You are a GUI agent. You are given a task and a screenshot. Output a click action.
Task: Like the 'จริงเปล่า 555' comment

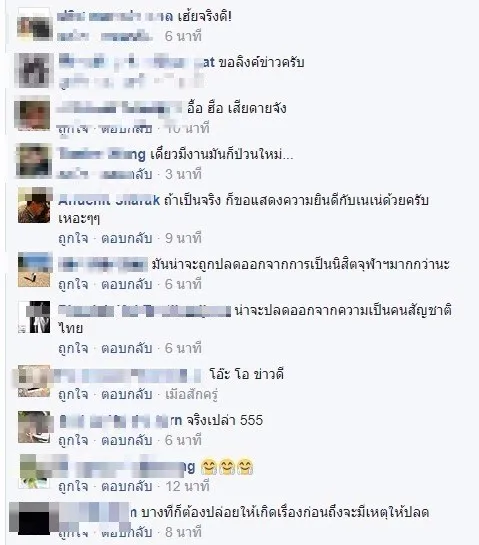tap(73, 440)
